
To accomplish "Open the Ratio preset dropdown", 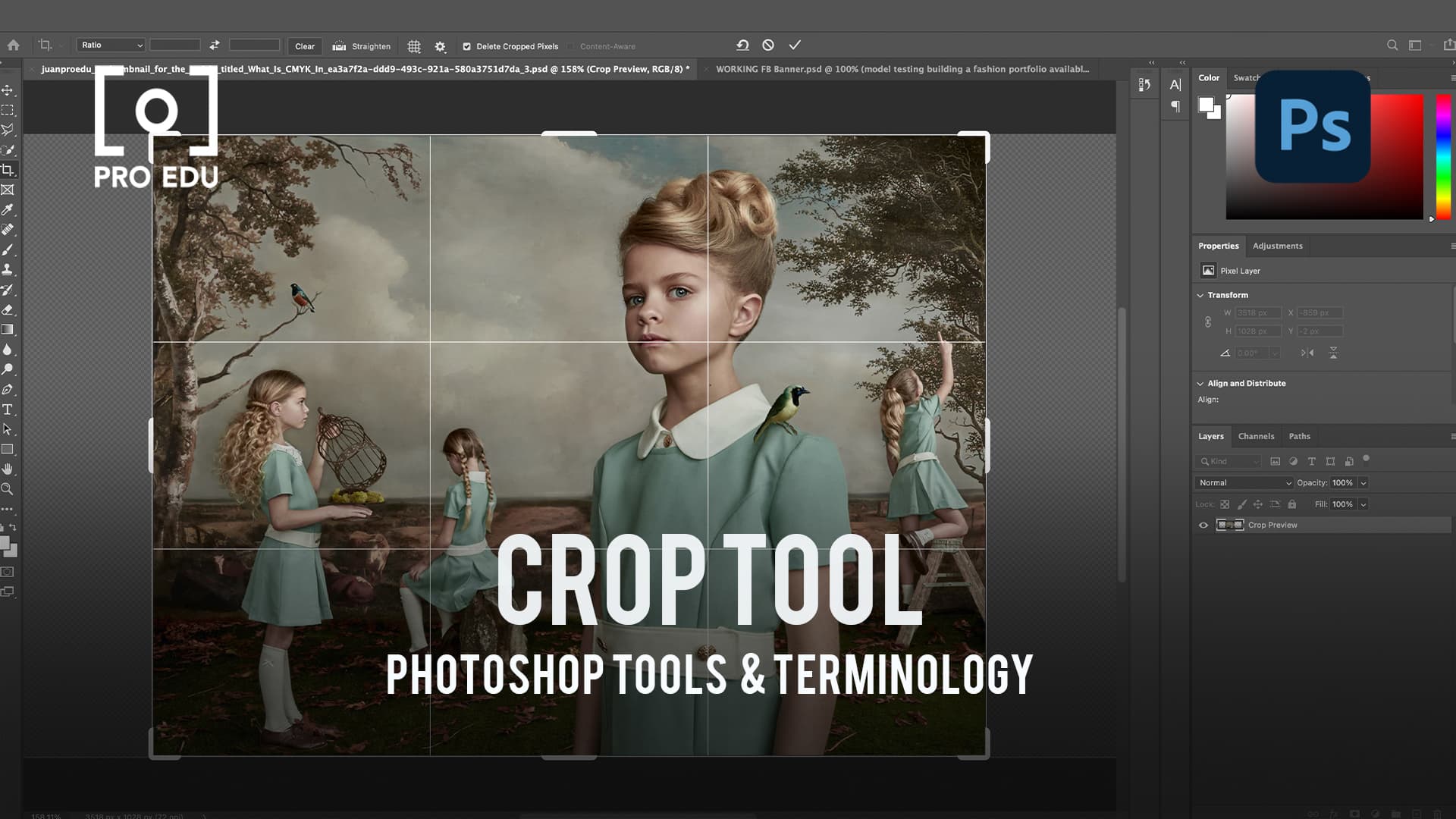I will [x=110, y=45].
